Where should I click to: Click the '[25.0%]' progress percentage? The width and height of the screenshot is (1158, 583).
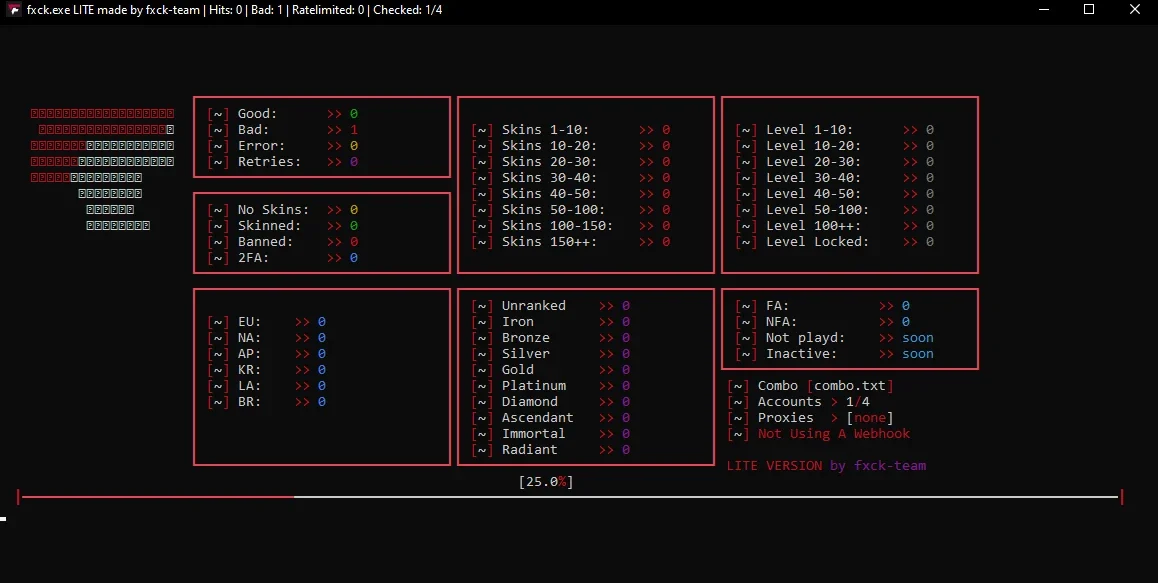pyautogui.click(x=546, y=481)
